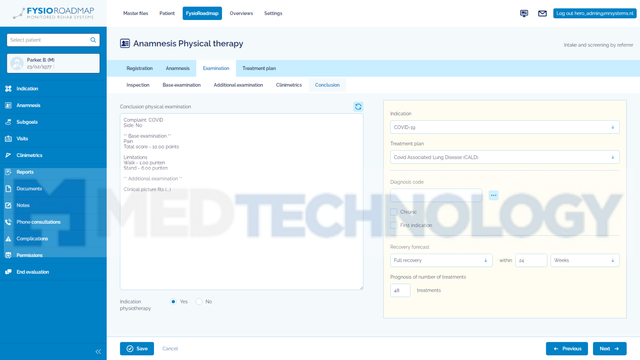Click the number of treatments field
Viewport: 640px width, 360px height.
[x=400, y=291]
